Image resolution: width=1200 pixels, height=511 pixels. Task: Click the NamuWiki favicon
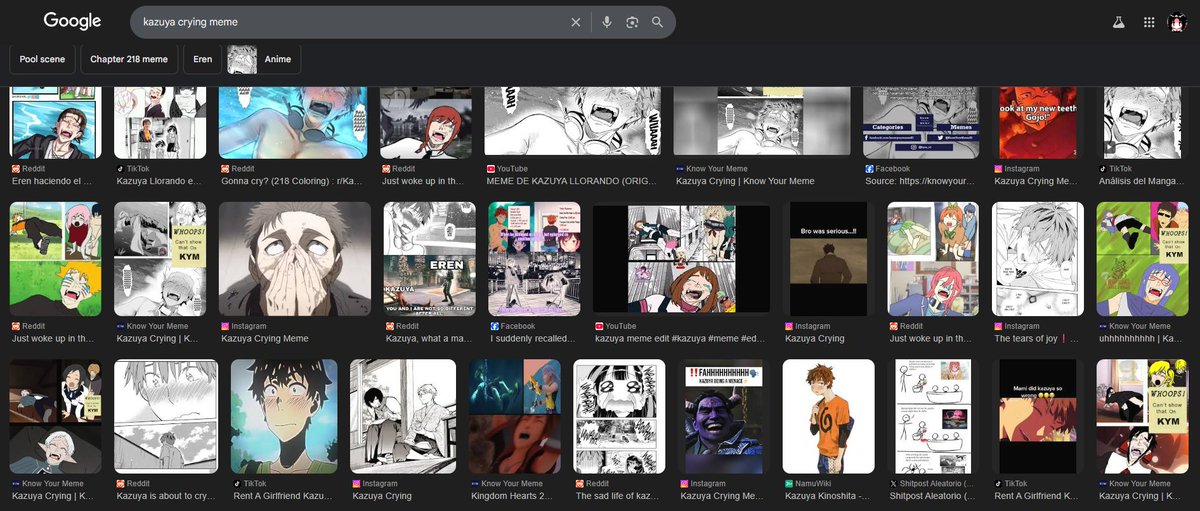[x=788, y=484]
